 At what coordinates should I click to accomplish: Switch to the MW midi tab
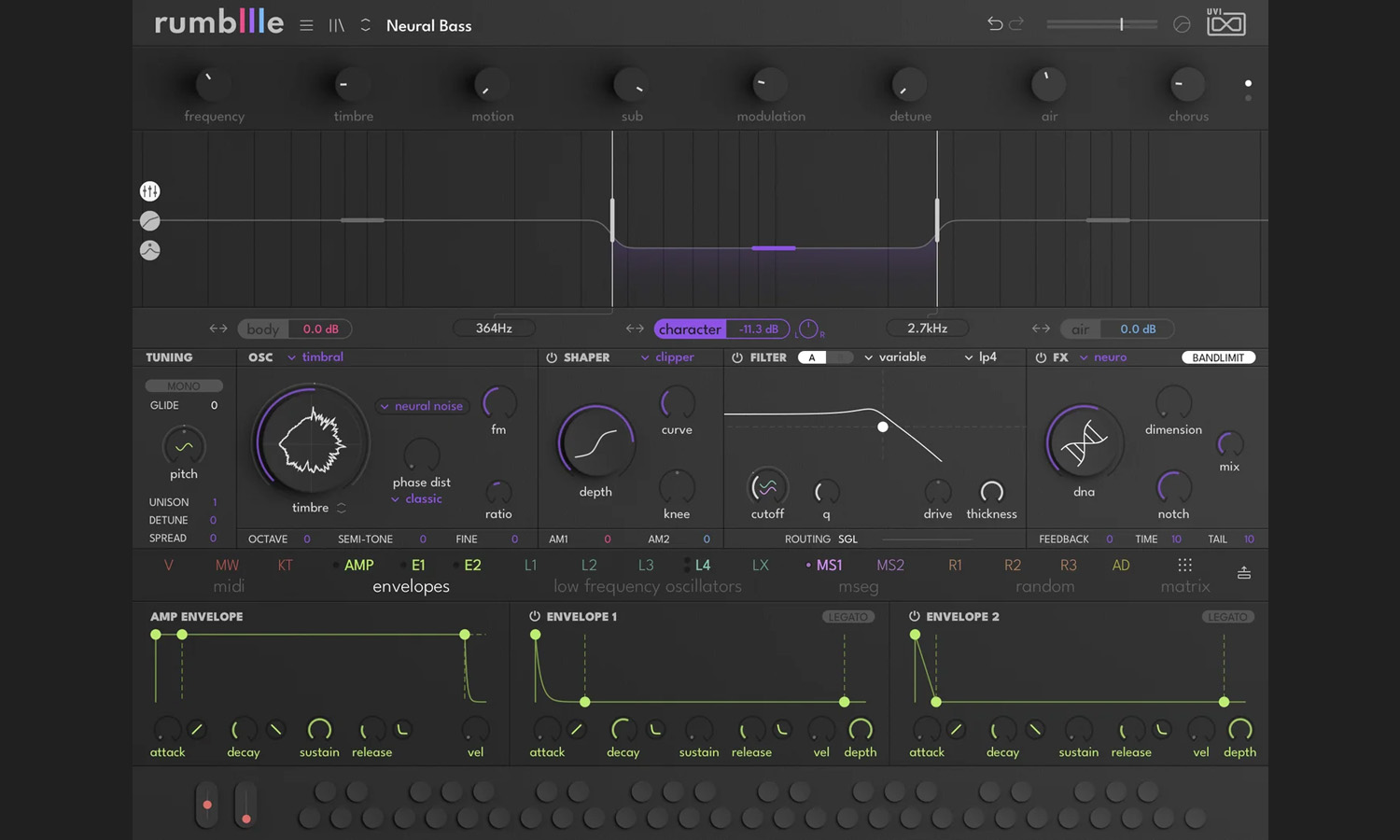(227, 565)
